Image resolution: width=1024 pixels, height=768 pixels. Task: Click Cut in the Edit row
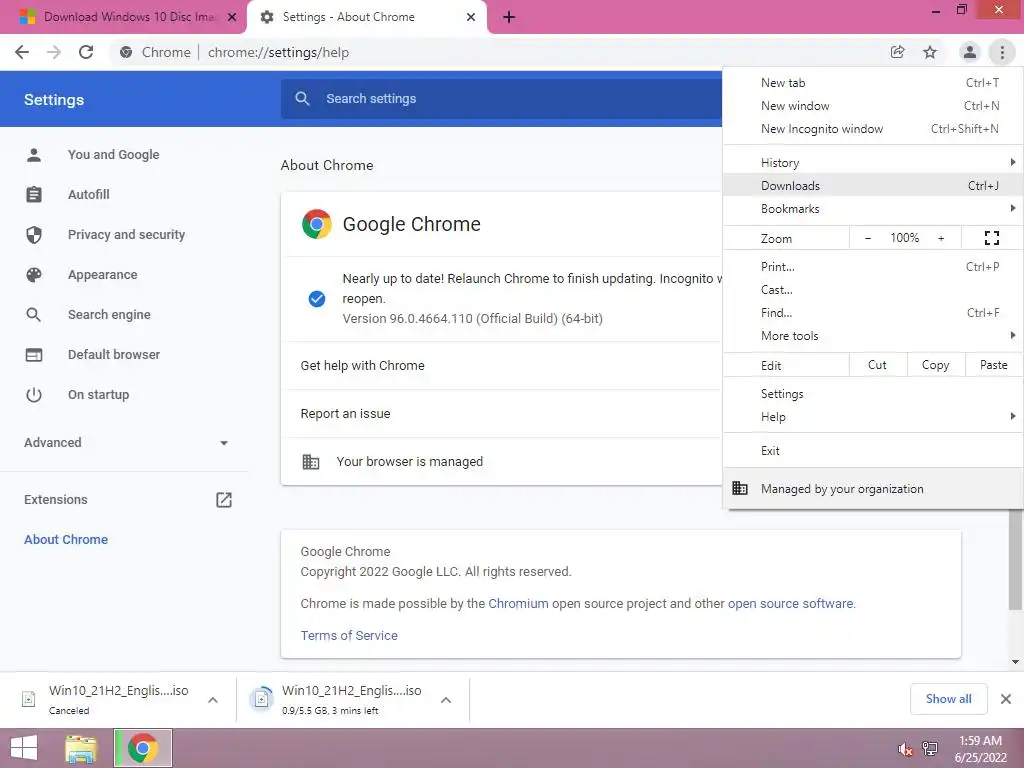pos(878,365)
